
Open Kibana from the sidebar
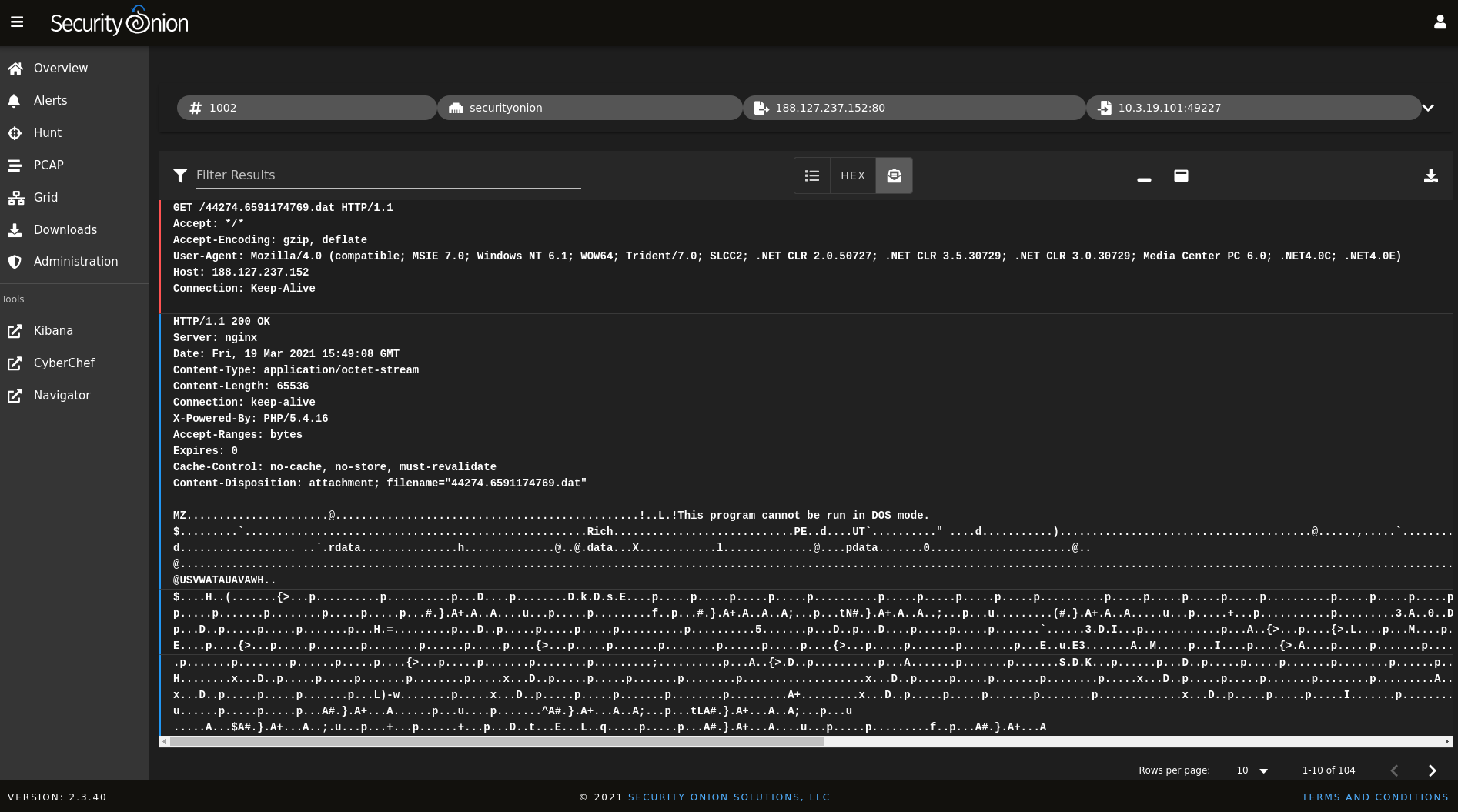point(54,330)
